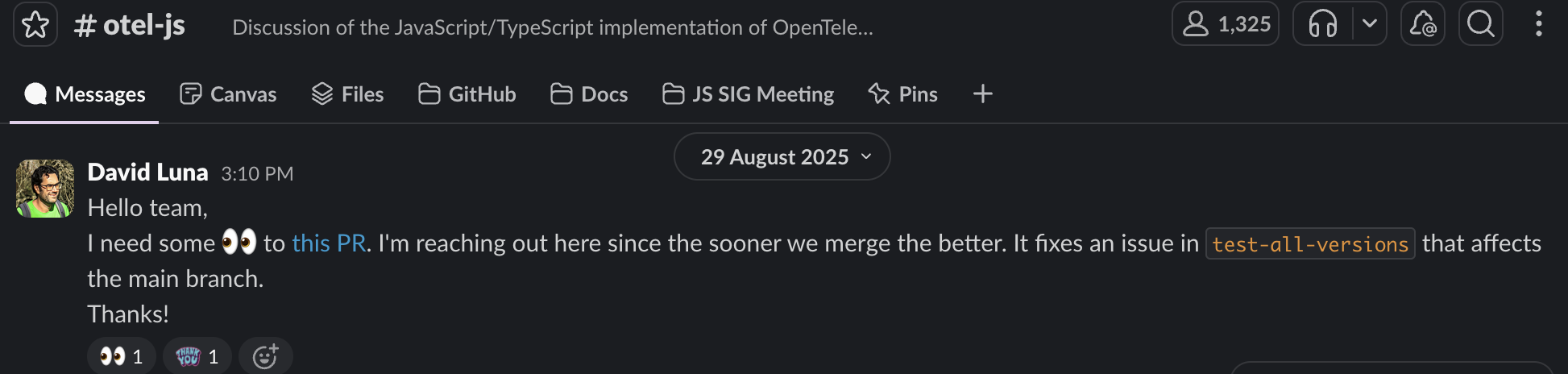Star the otel-js channel
Screen dimensions: 1568x374
35,25
